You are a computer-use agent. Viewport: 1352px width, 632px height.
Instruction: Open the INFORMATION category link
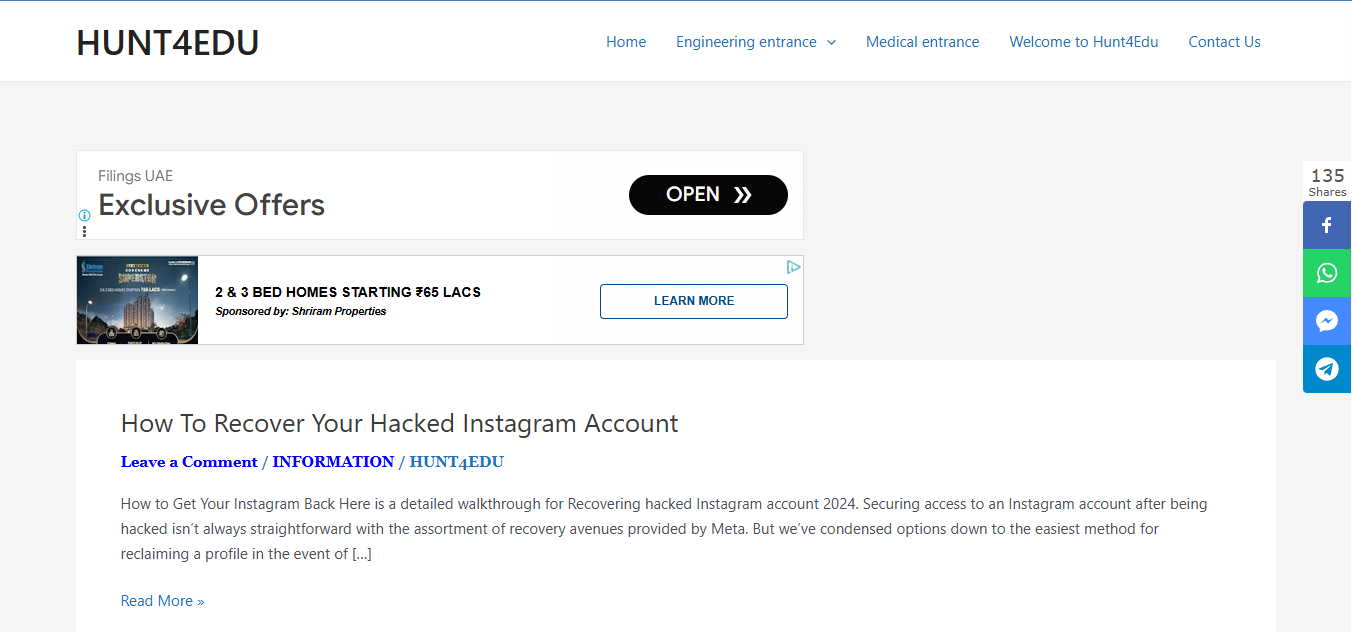point(333,462)
